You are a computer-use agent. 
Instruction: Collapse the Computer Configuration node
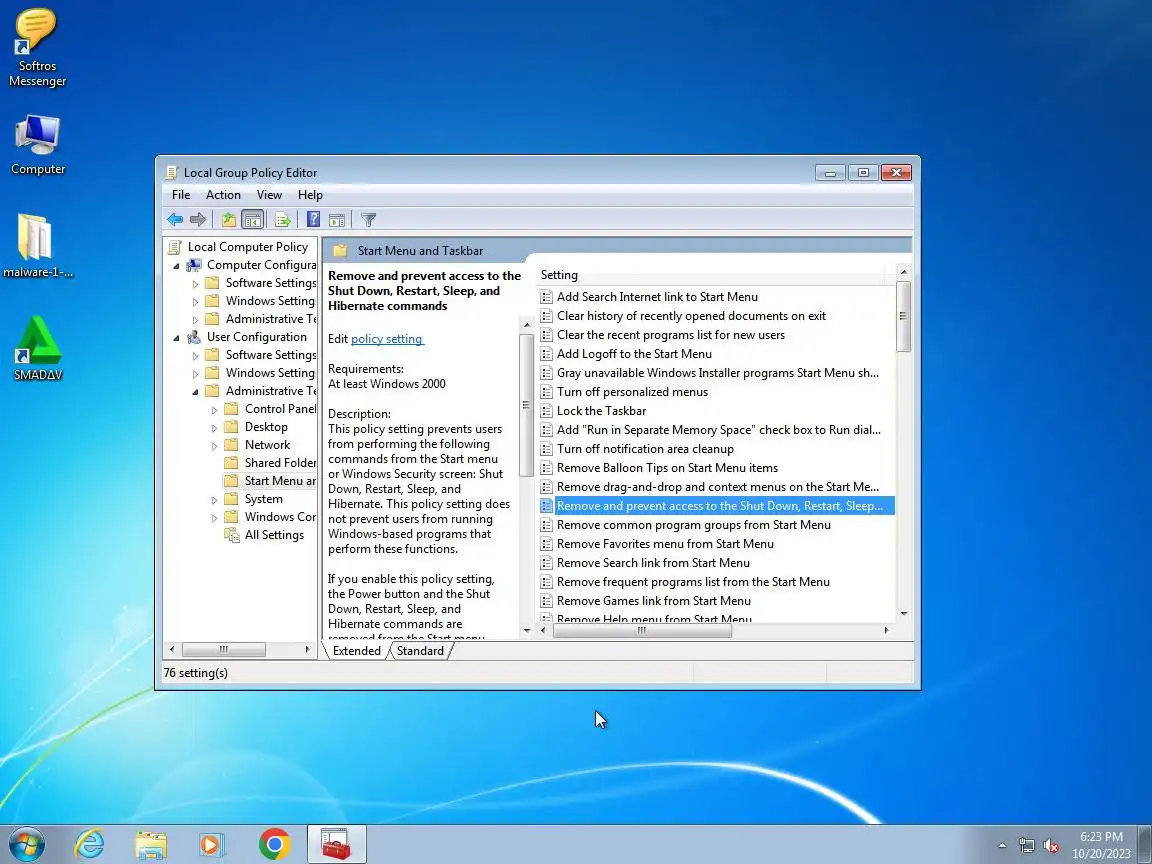[176, 266]
